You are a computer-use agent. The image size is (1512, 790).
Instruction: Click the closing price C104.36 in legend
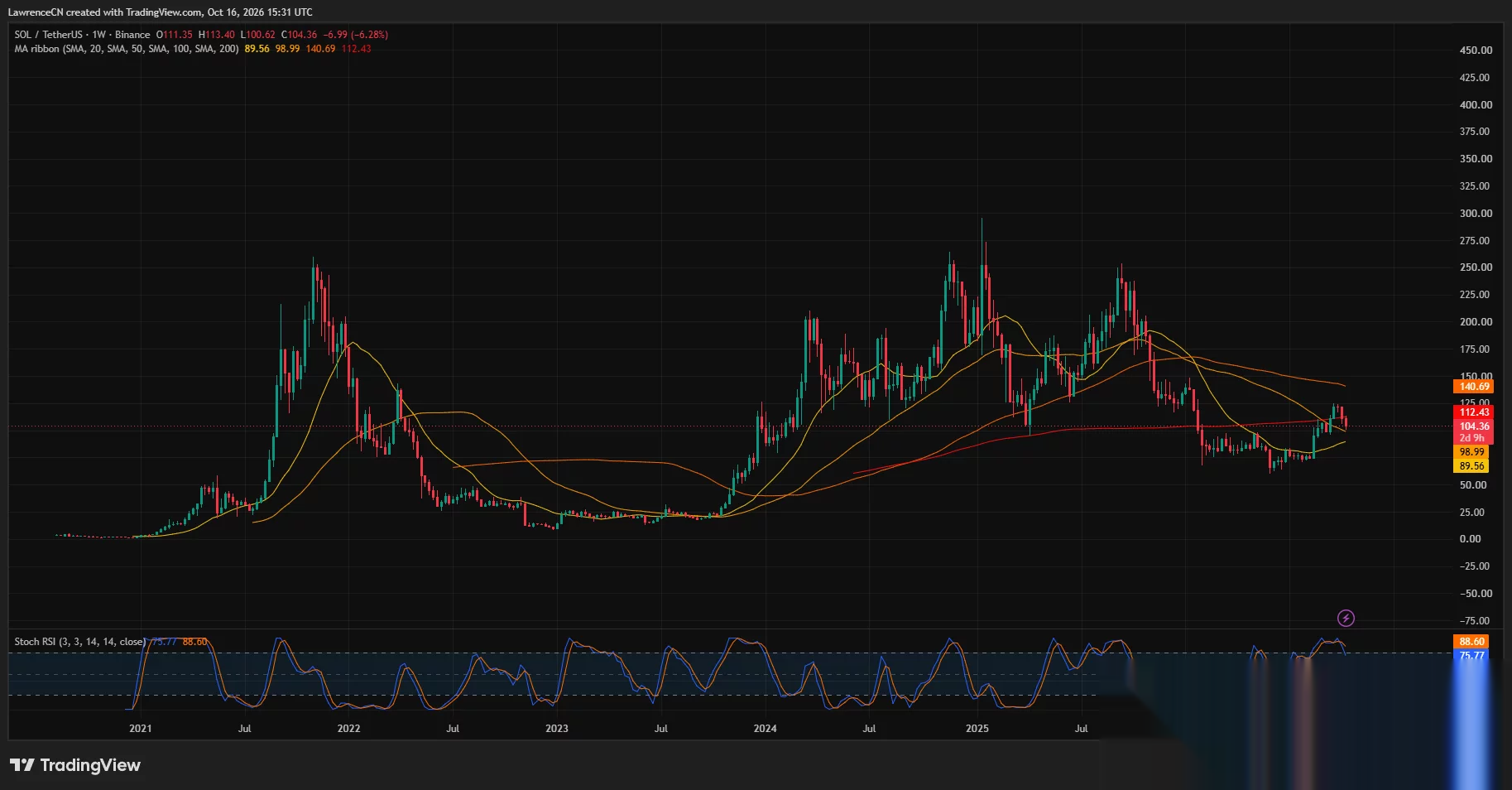(300, 35)
